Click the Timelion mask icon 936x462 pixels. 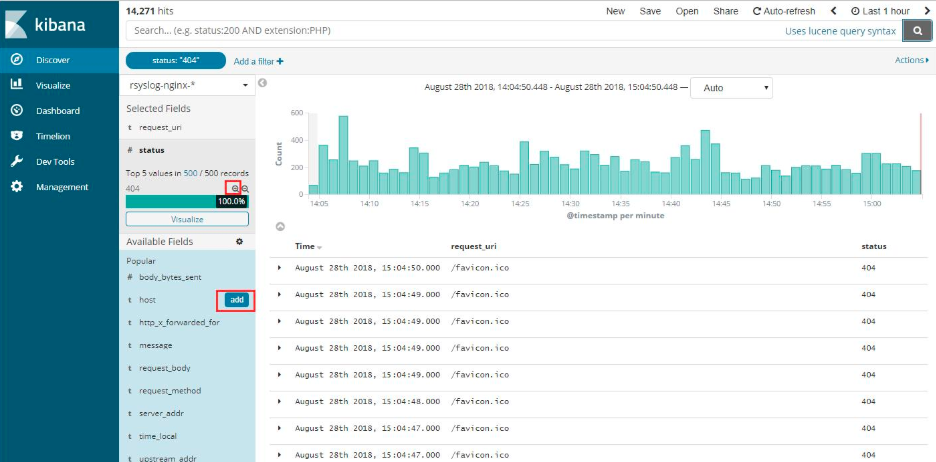point(17,135)
